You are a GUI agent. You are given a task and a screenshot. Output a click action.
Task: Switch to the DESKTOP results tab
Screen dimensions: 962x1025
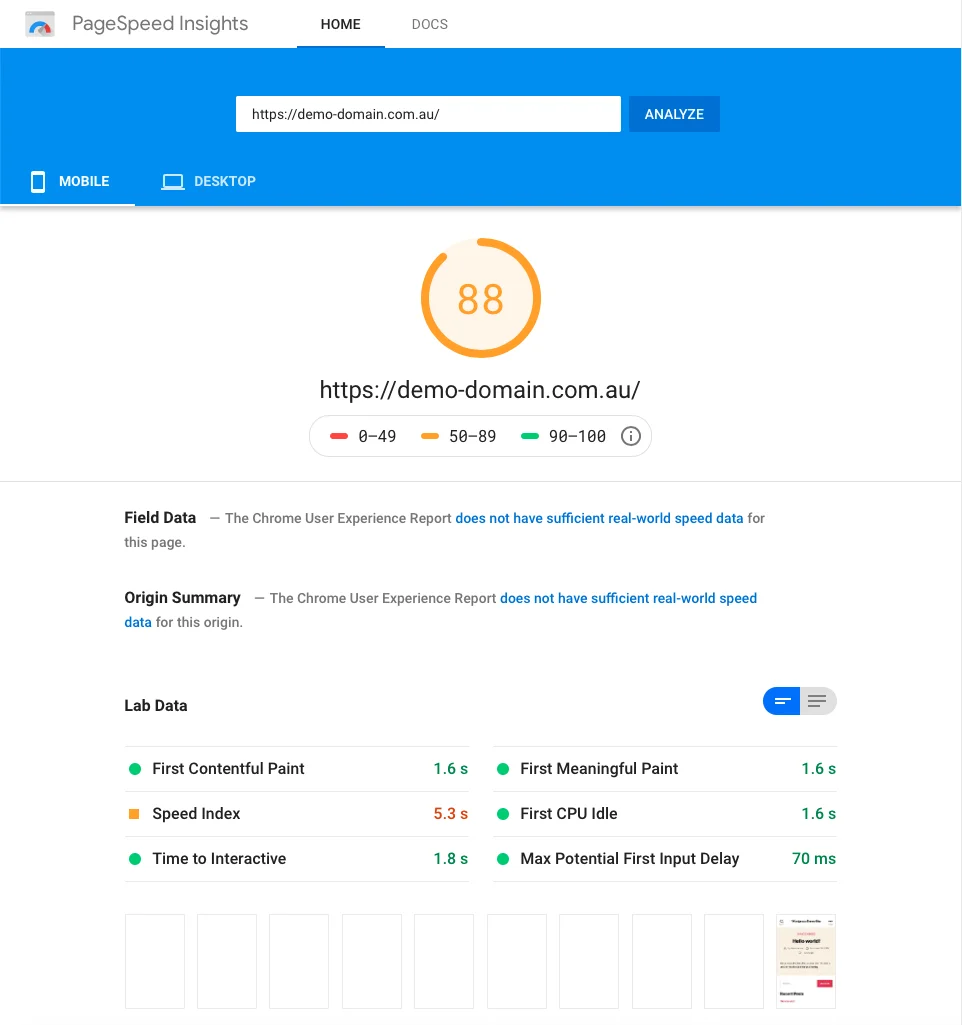(x=209, y=182)
